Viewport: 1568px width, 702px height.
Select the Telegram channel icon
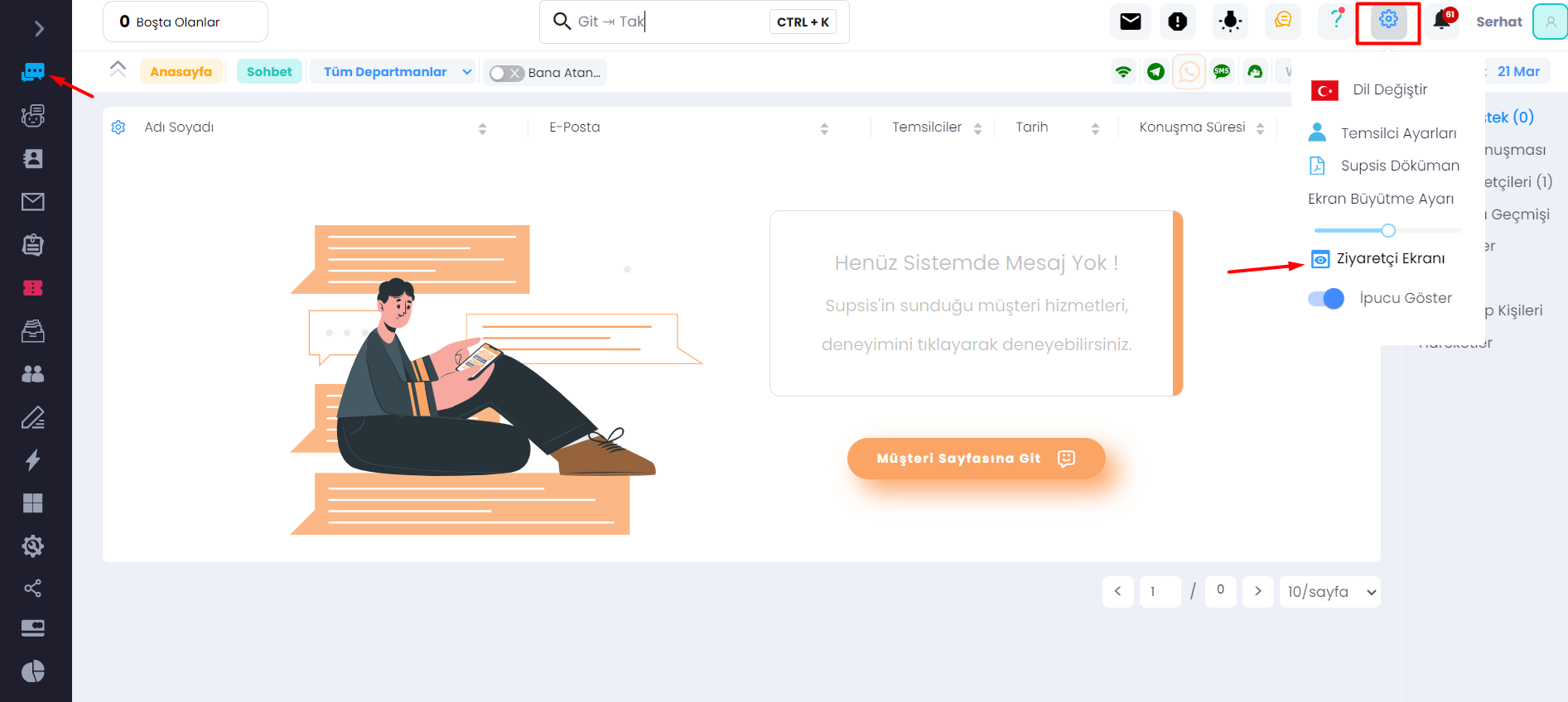(x=1155, y=72)
